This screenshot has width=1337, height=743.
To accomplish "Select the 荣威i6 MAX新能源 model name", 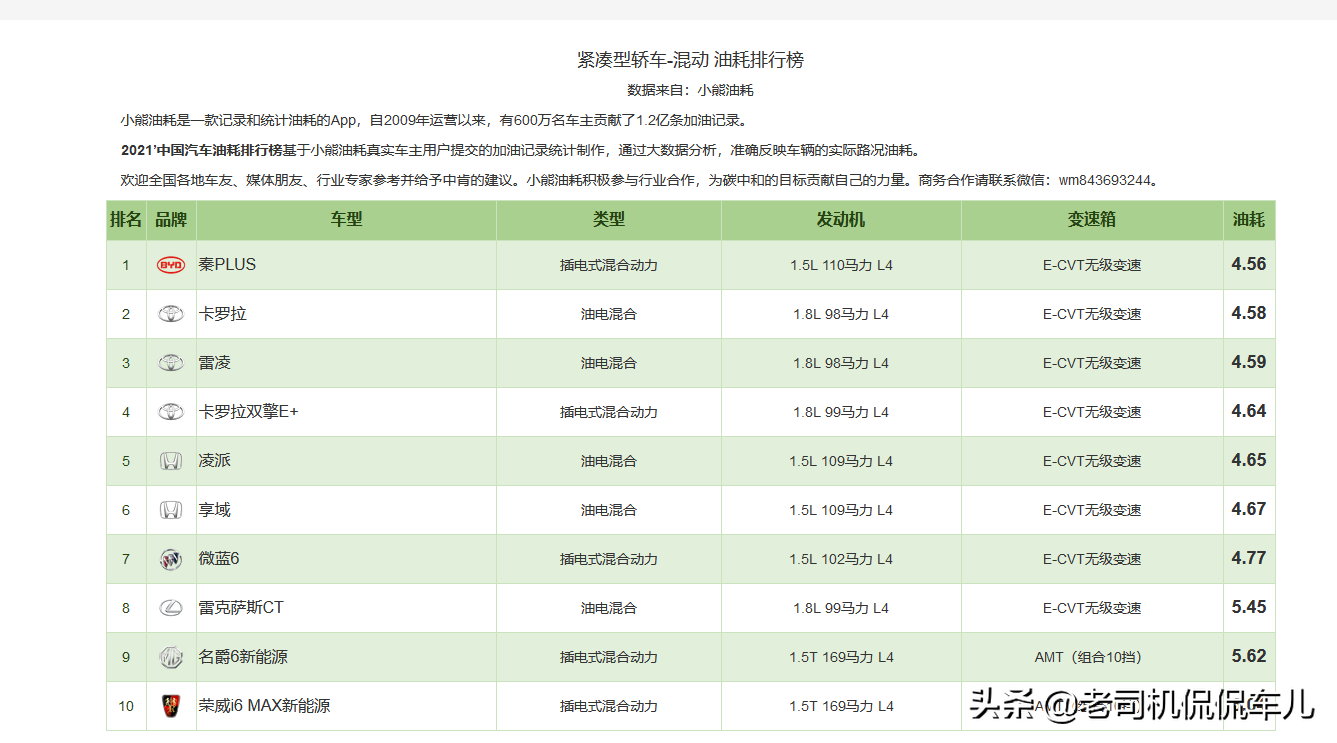I will pos(265,706).
